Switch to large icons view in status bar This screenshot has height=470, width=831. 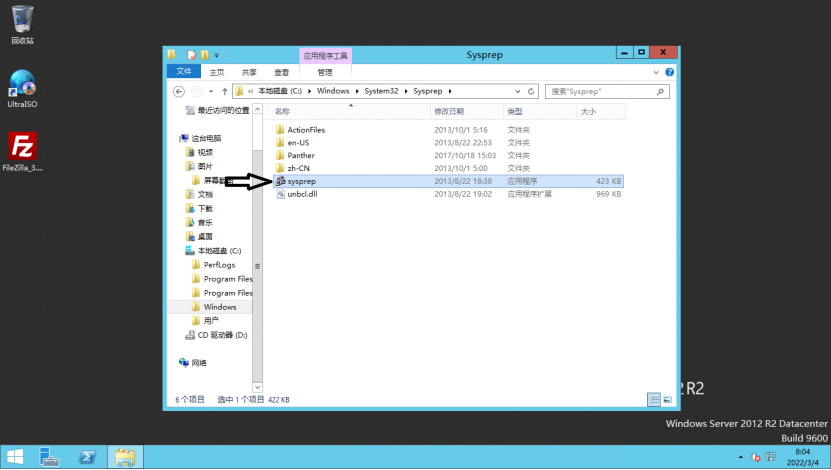tap(667, 399)
